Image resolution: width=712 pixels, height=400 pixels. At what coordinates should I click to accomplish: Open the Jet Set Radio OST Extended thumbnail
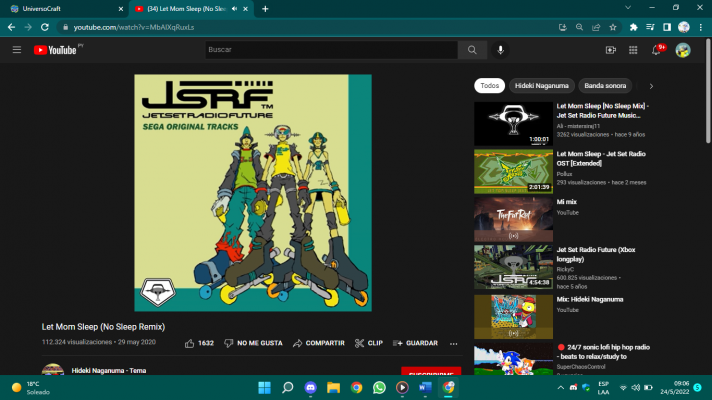512,170
